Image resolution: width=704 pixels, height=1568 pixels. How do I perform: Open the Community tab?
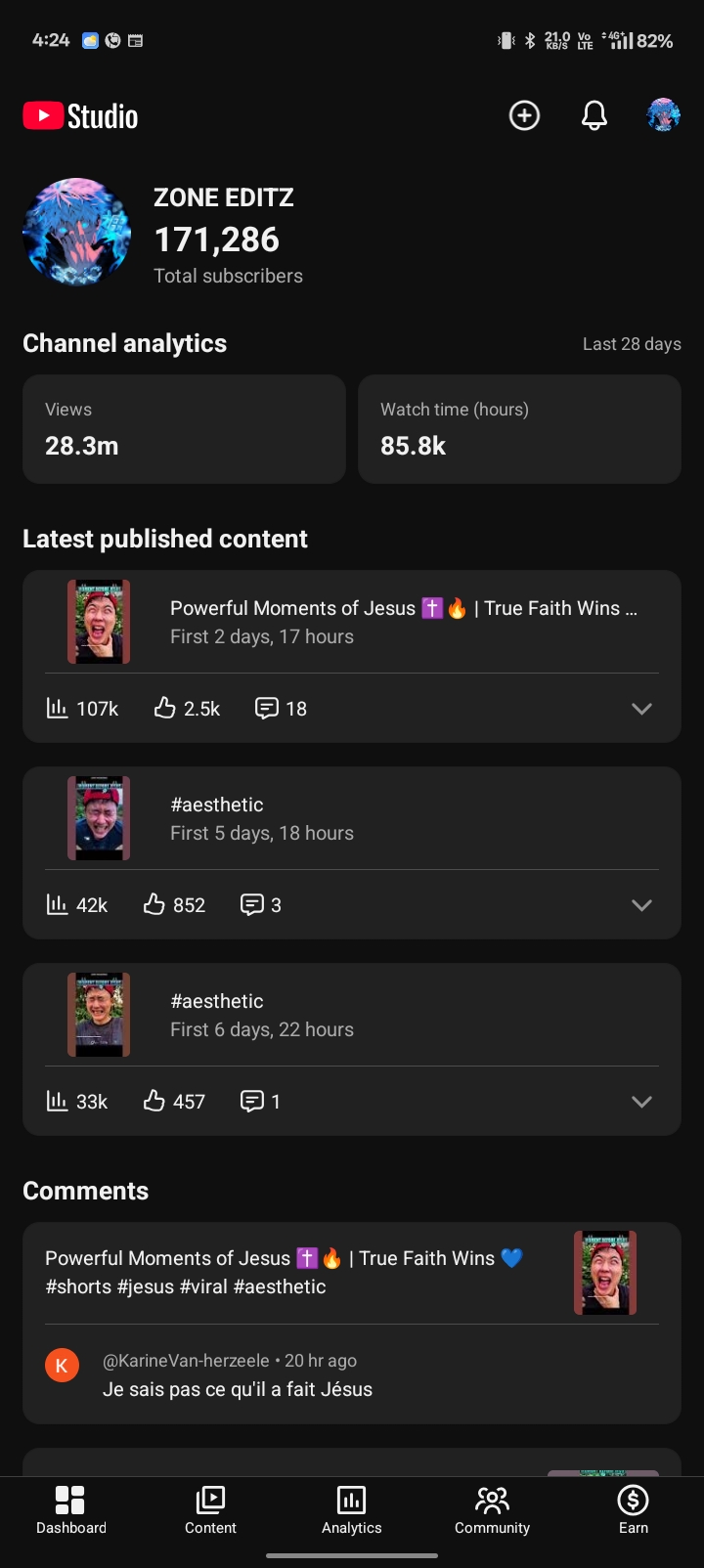[x=492, y=1510]
